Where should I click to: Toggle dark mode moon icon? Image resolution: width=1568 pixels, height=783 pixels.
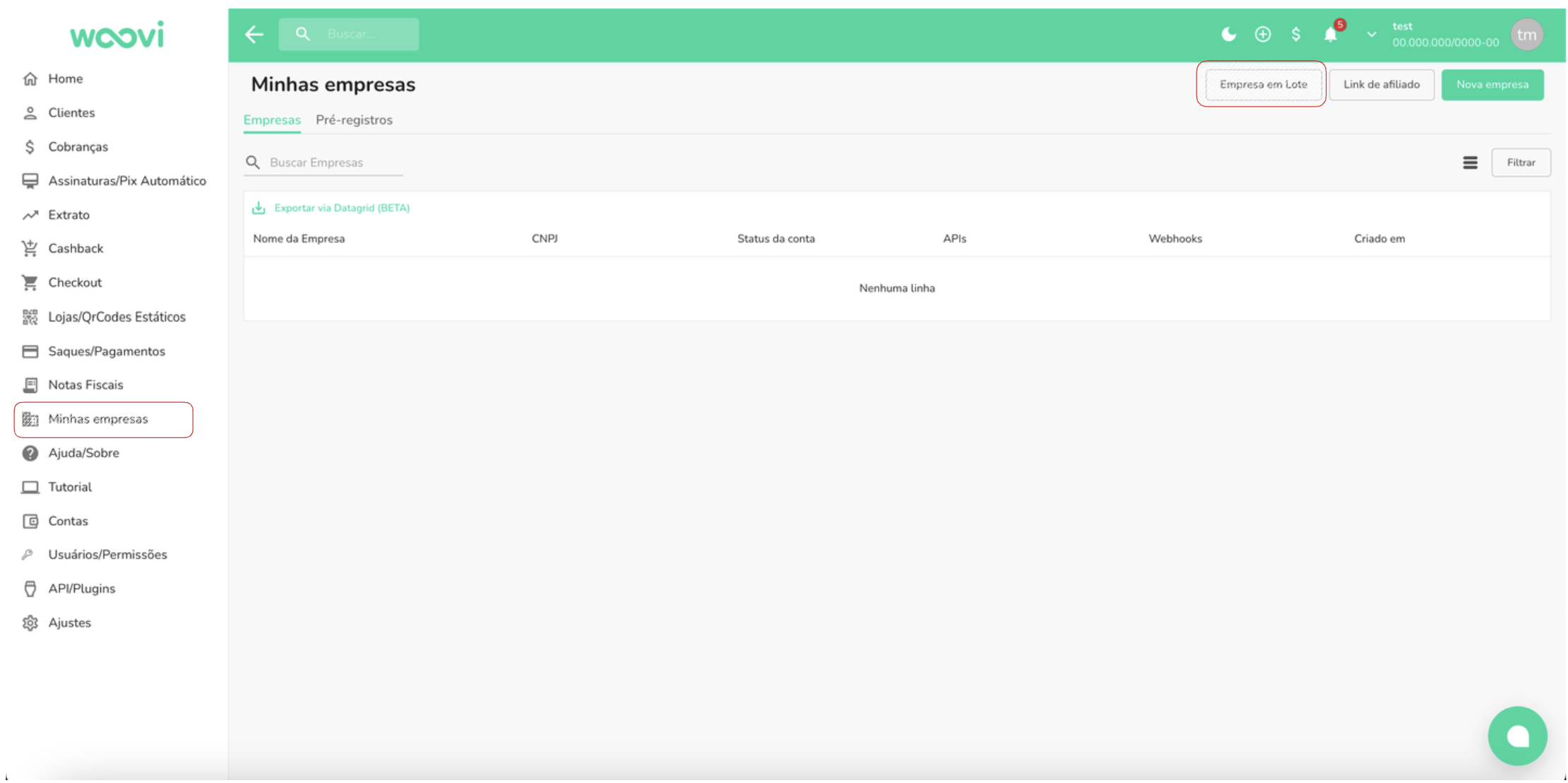[1228, 34]
